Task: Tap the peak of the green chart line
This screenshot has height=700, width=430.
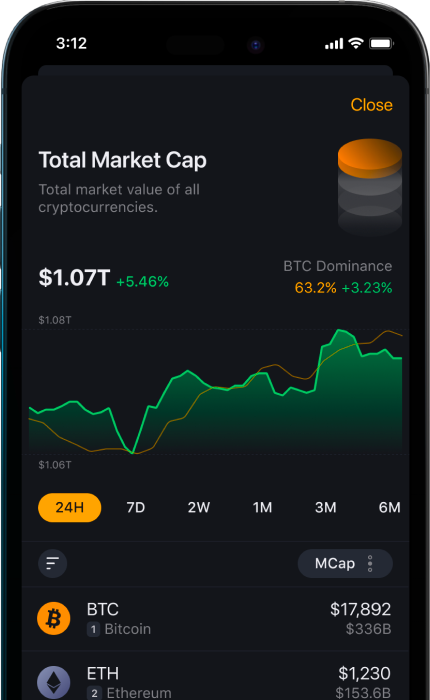Action: coord(339,330)
